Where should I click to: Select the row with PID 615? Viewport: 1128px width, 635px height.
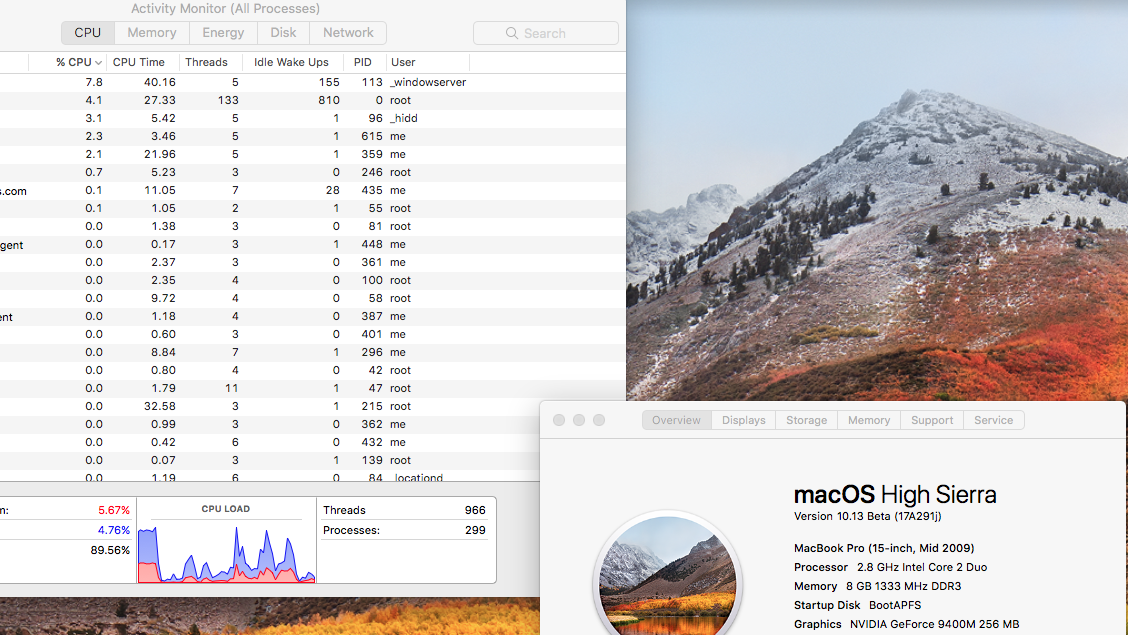pos(313,137)
